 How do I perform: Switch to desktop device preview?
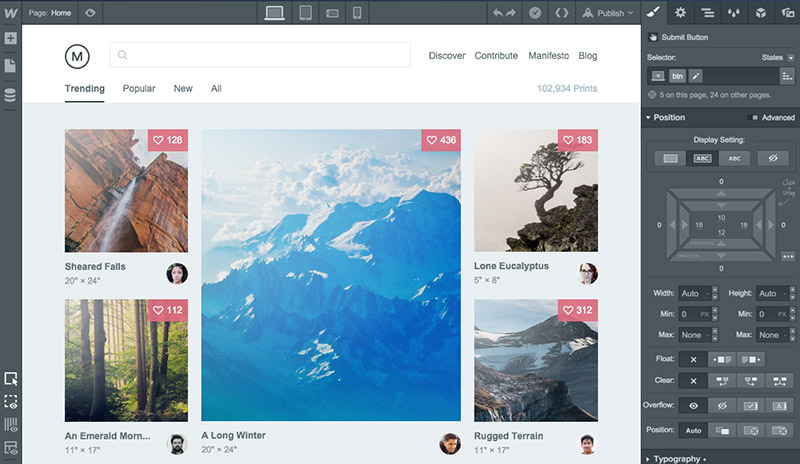[275, 13]
